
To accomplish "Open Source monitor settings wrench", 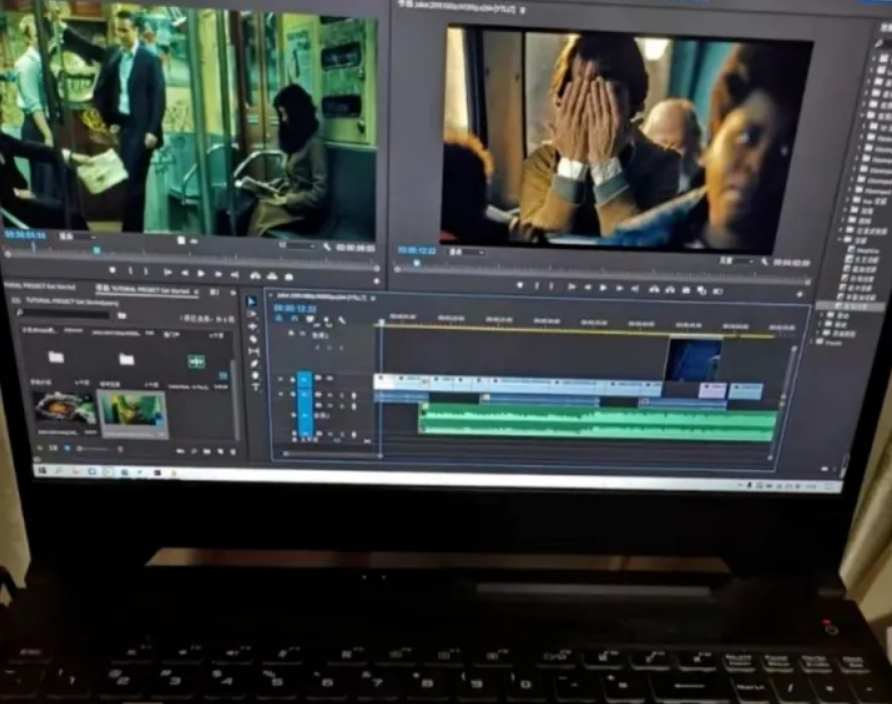I will click(327, 247).
